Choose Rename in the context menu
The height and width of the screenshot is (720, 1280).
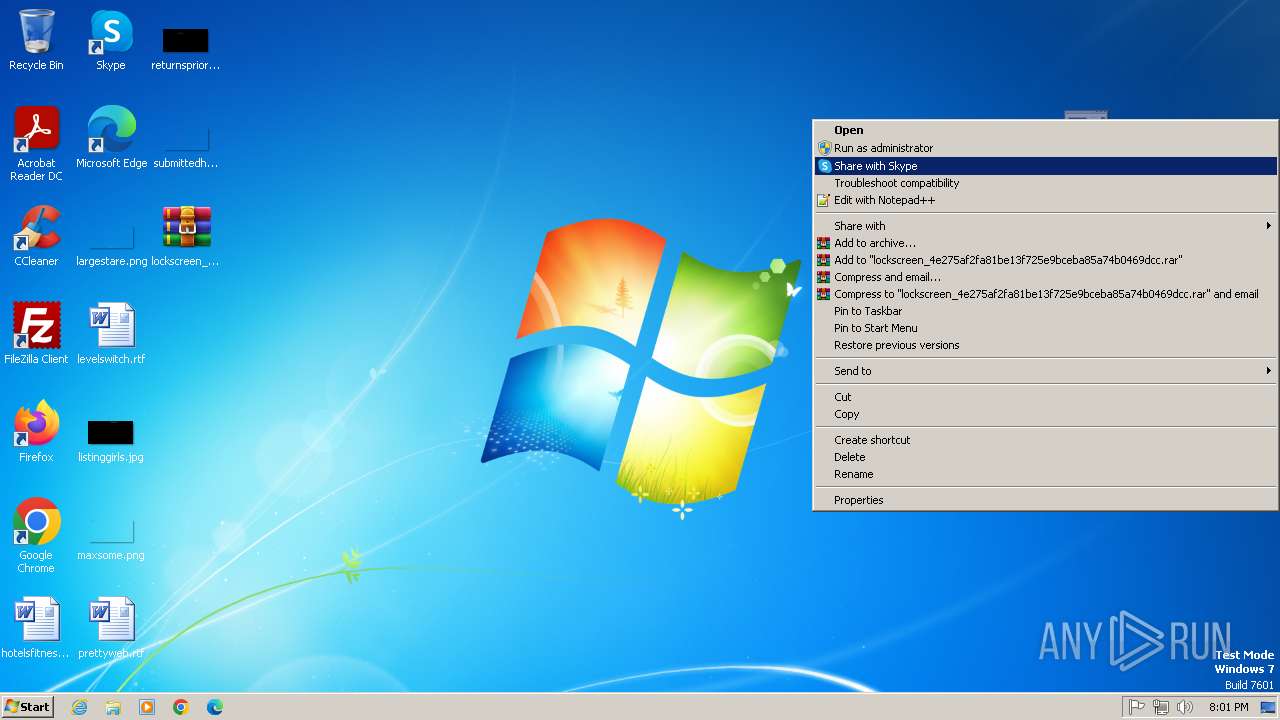(x=1046, y=474)
